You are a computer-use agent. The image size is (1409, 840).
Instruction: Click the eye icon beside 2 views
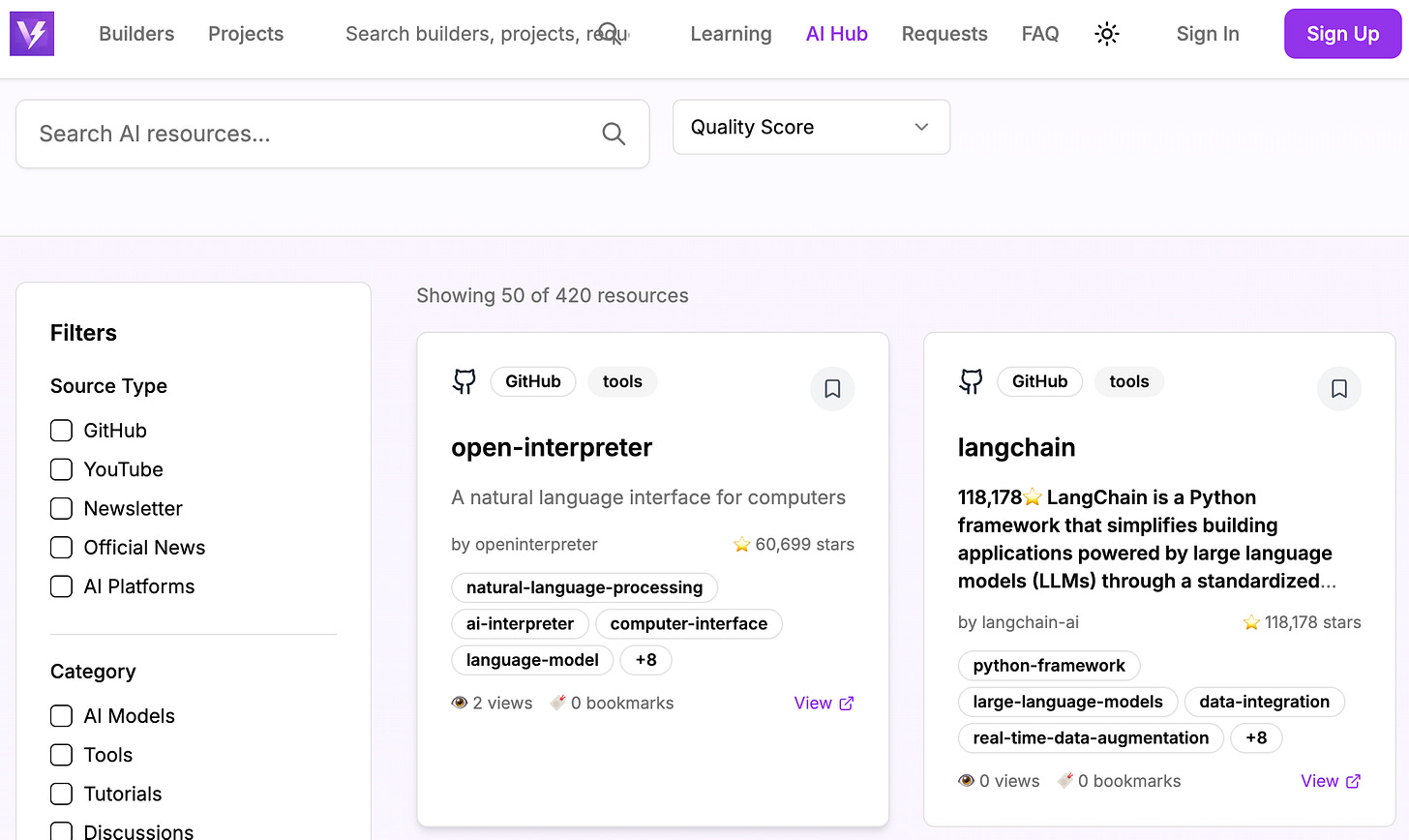click(460, 704)
